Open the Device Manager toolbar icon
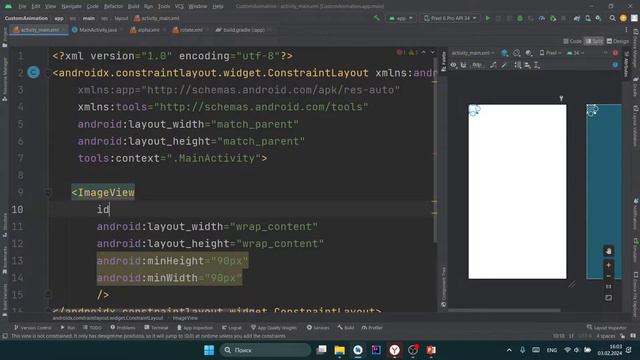Viewport: 640px width, 360px height. click(588, 18)
